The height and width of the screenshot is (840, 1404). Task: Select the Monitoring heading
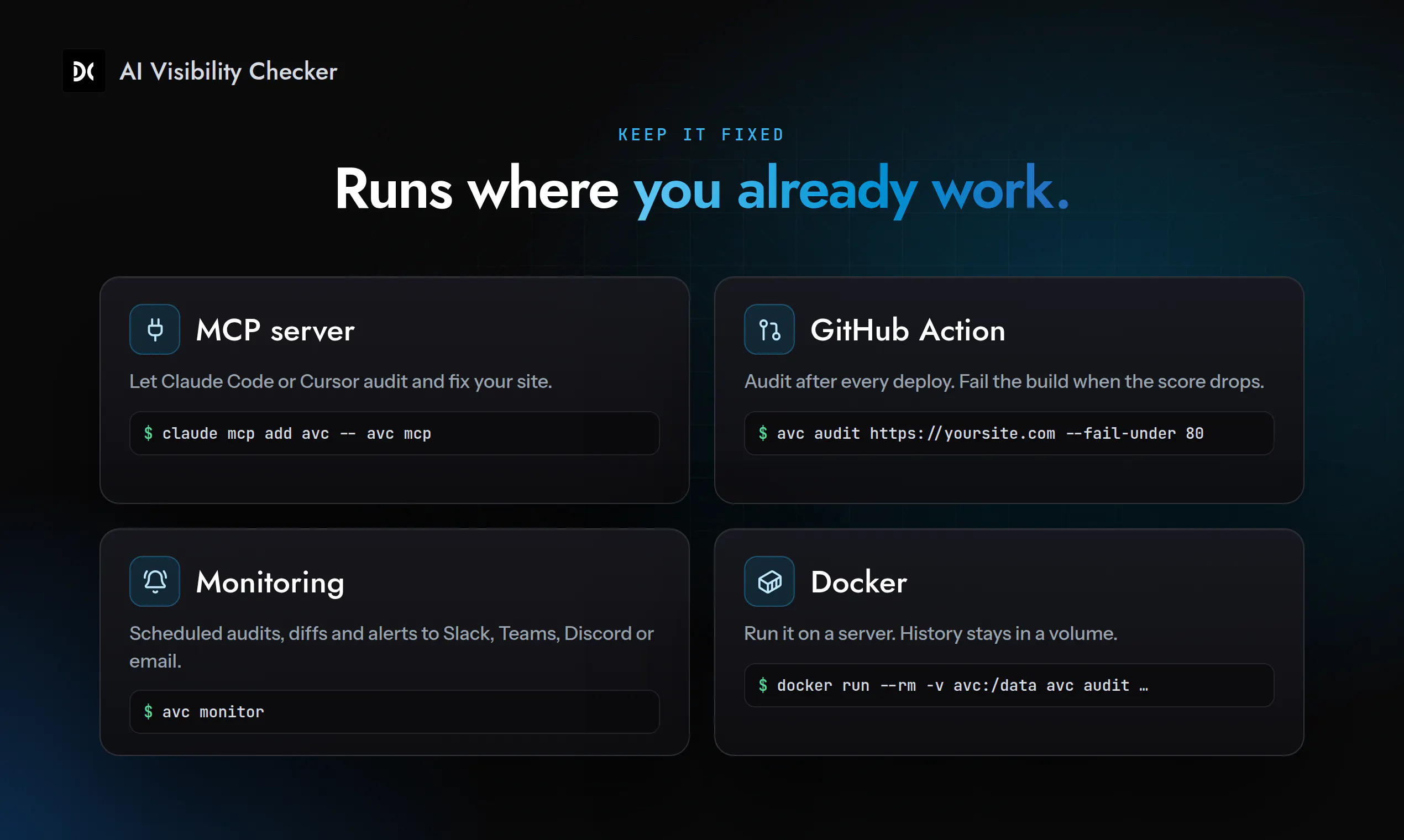pos(270,582)
